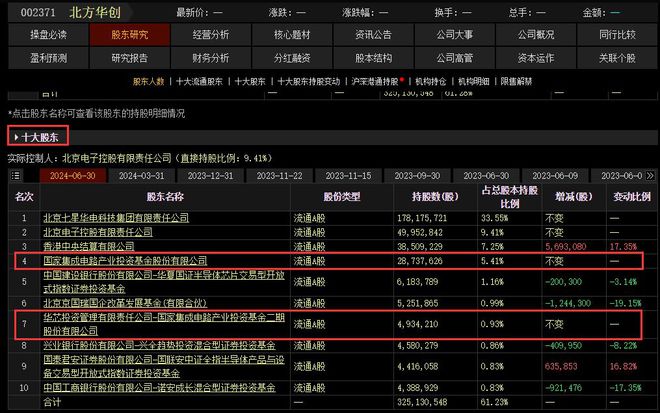Viewport: 660px width, 413px height.
Task: Open 关联个股 tab
Action: [617, 58]
